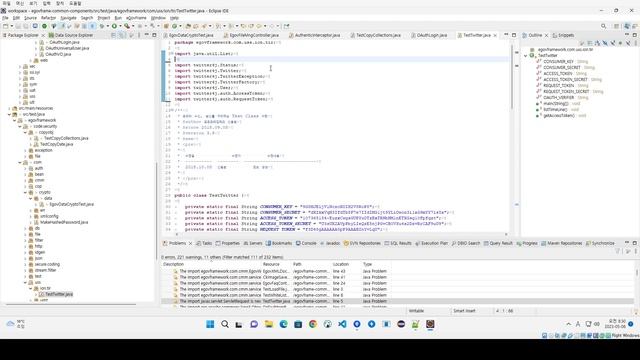This screenshot has height=360, width=640.
Task: Open the Snippets tab
Action: click(x=563, y=36)
